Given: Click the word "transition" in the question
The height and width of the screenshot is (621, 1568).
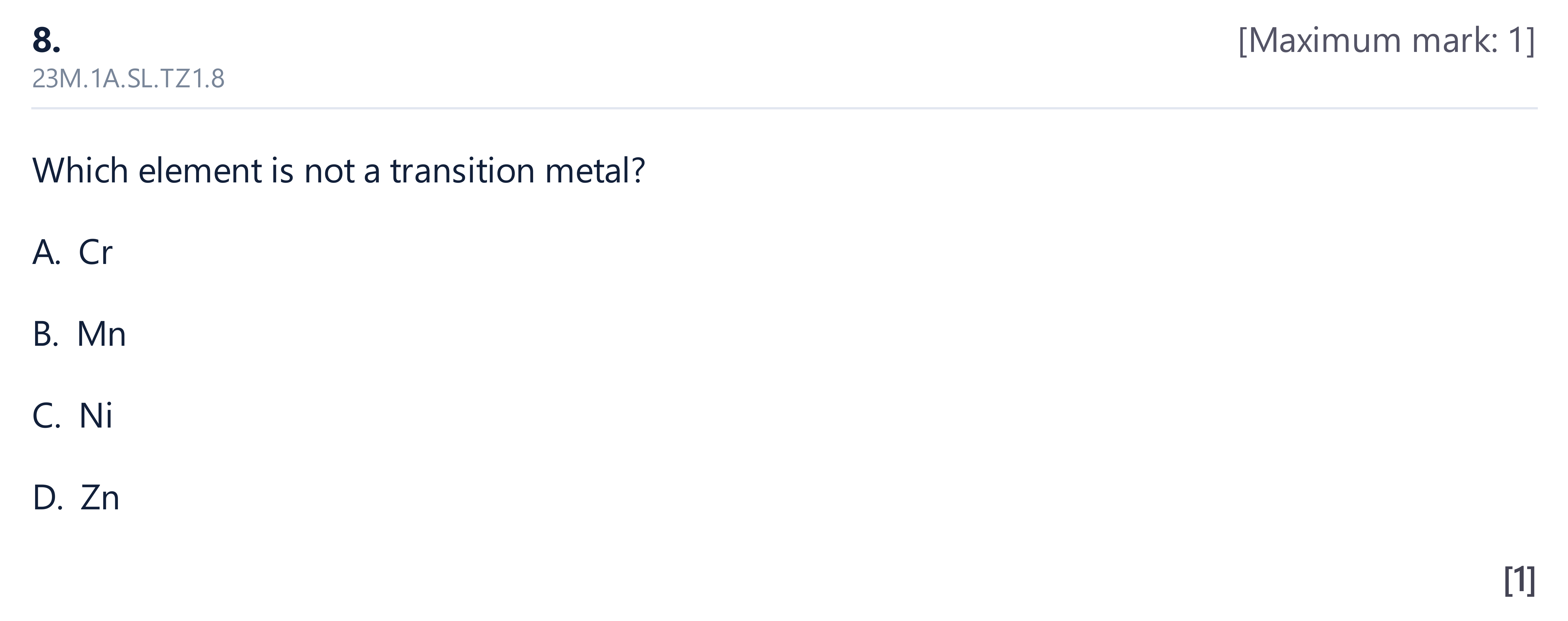Looking at the screenshot, I should click(463, 170).
